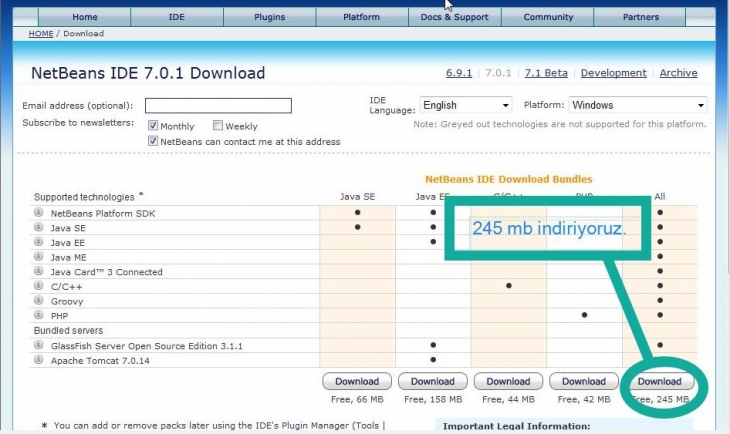The width and height of the screenshot is (730, 434).
Task: Click info icon next to Java EE row
Action: click(x=38, y=242)
